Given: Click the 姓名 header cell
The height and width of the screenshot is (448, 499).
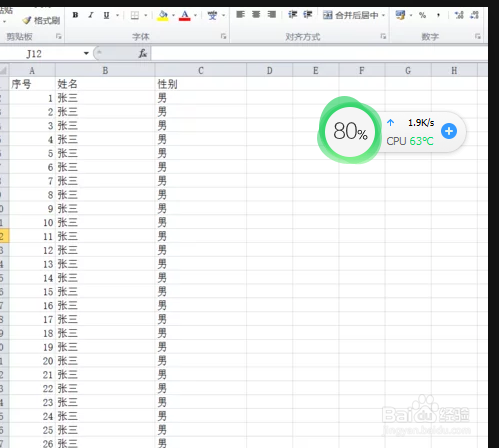Looking at the screenshot, I should (x=105, y=84).
